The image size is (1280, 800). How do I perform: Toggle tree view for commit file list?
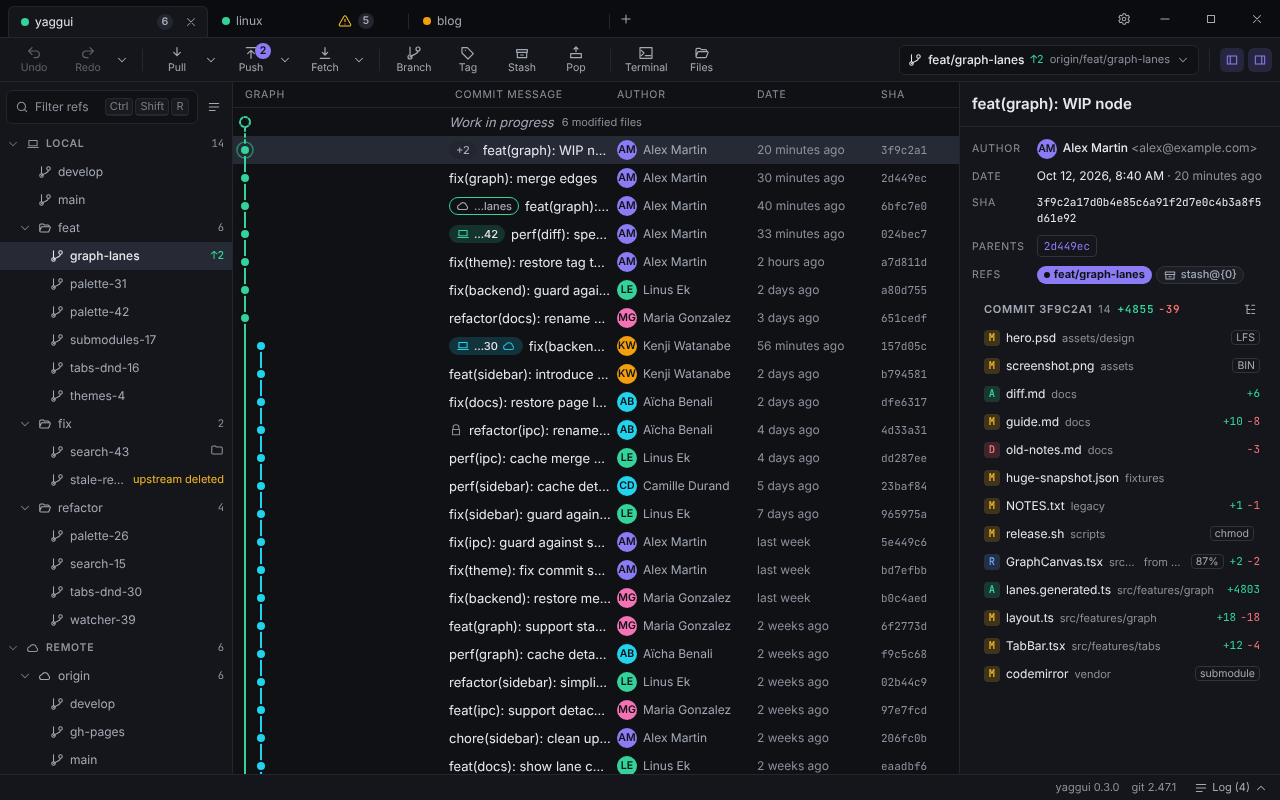pyautogui.click(x=1250, y=310)
